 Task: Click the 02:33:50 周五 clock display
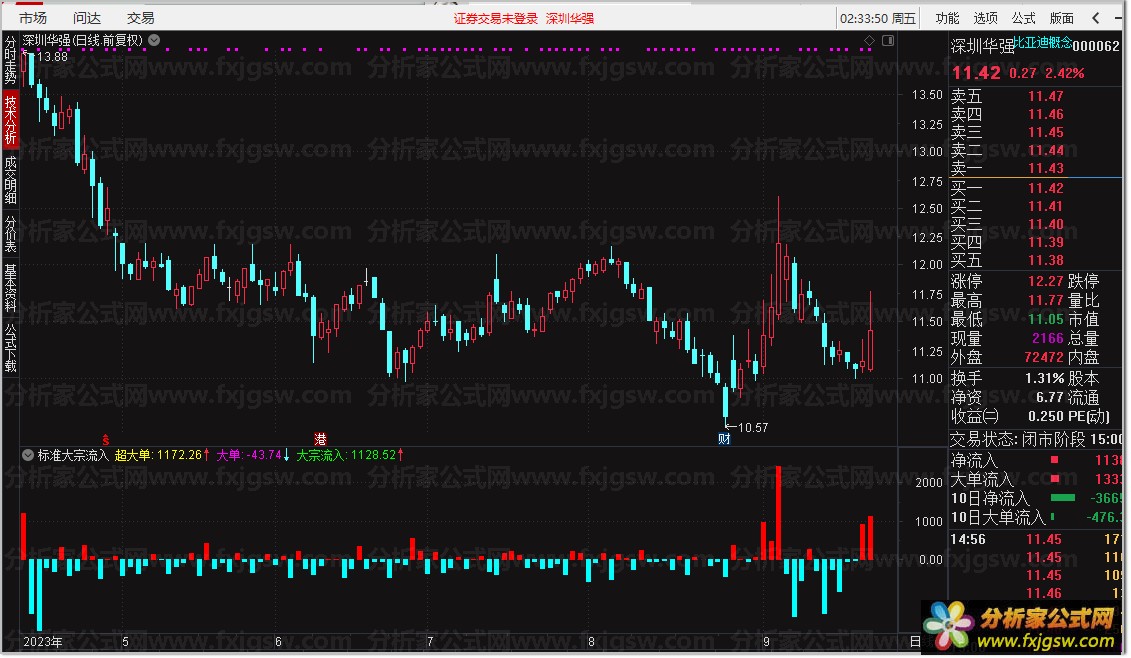click(877, 19)
